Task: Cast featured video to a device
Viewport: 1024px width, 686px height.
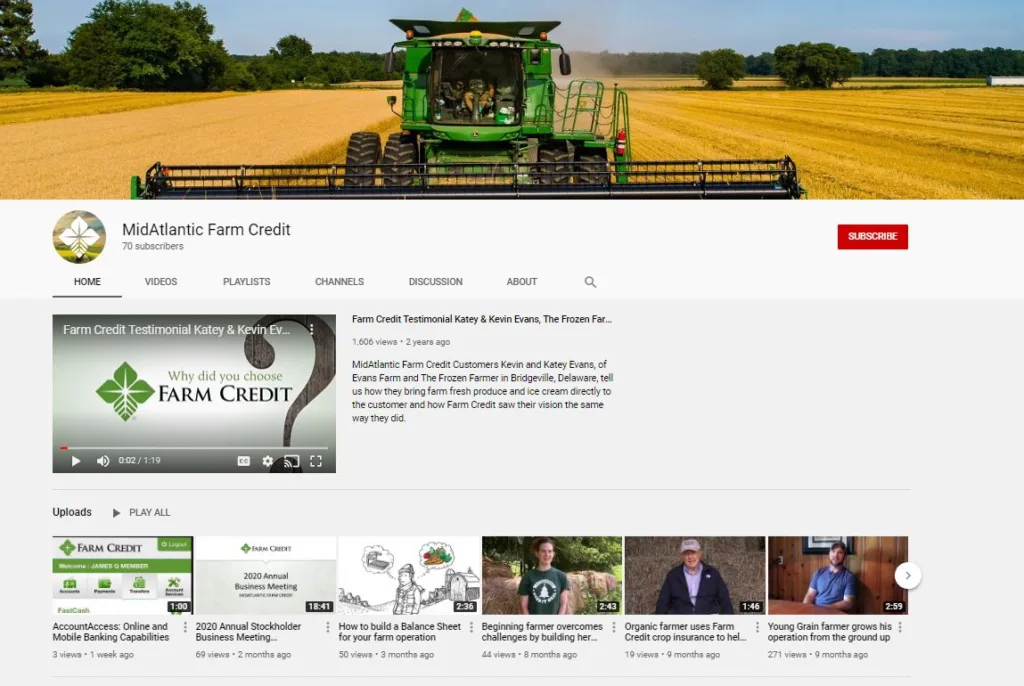Action: 292,461
